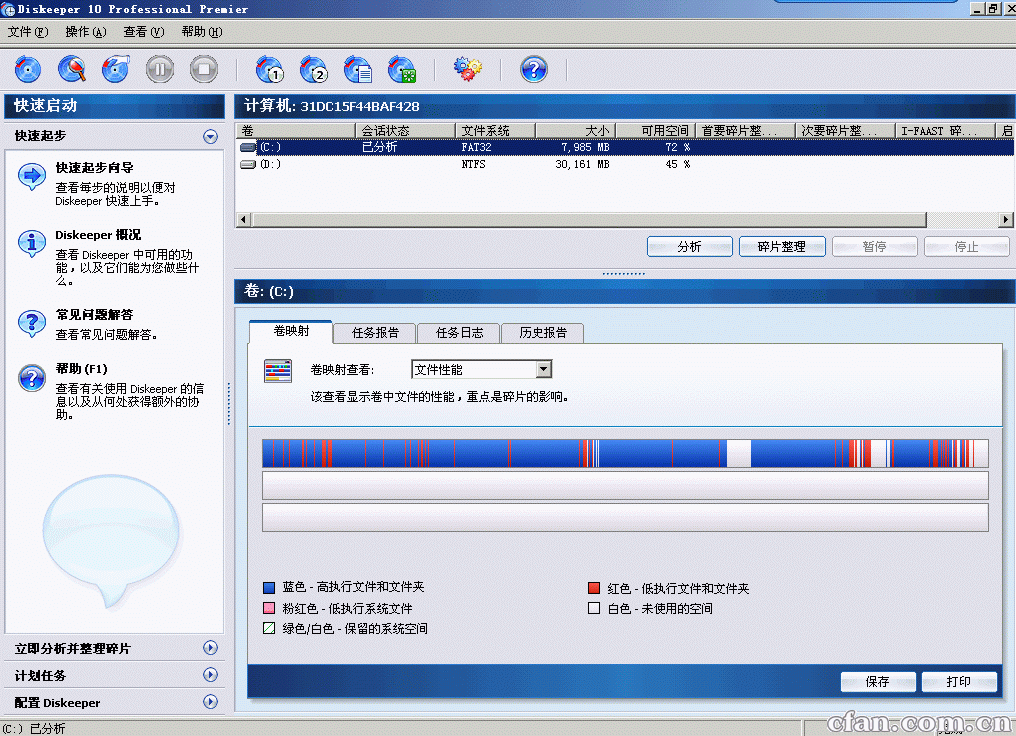Click the drive icon for volume C:

[x=248, y=148]
